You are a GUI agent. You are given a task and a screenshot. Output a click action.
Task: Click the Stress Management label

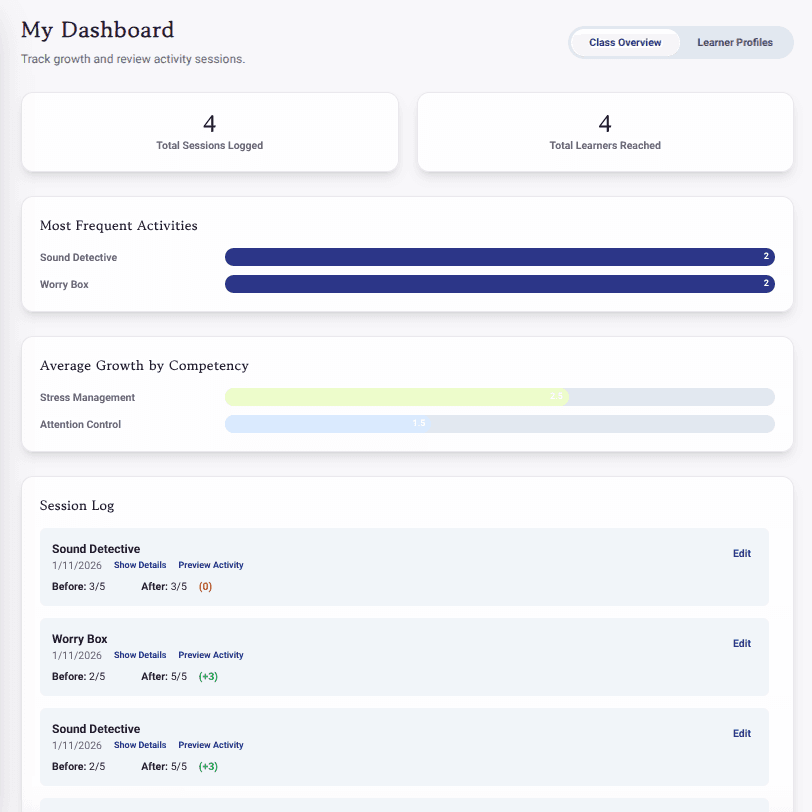(88, 398)
